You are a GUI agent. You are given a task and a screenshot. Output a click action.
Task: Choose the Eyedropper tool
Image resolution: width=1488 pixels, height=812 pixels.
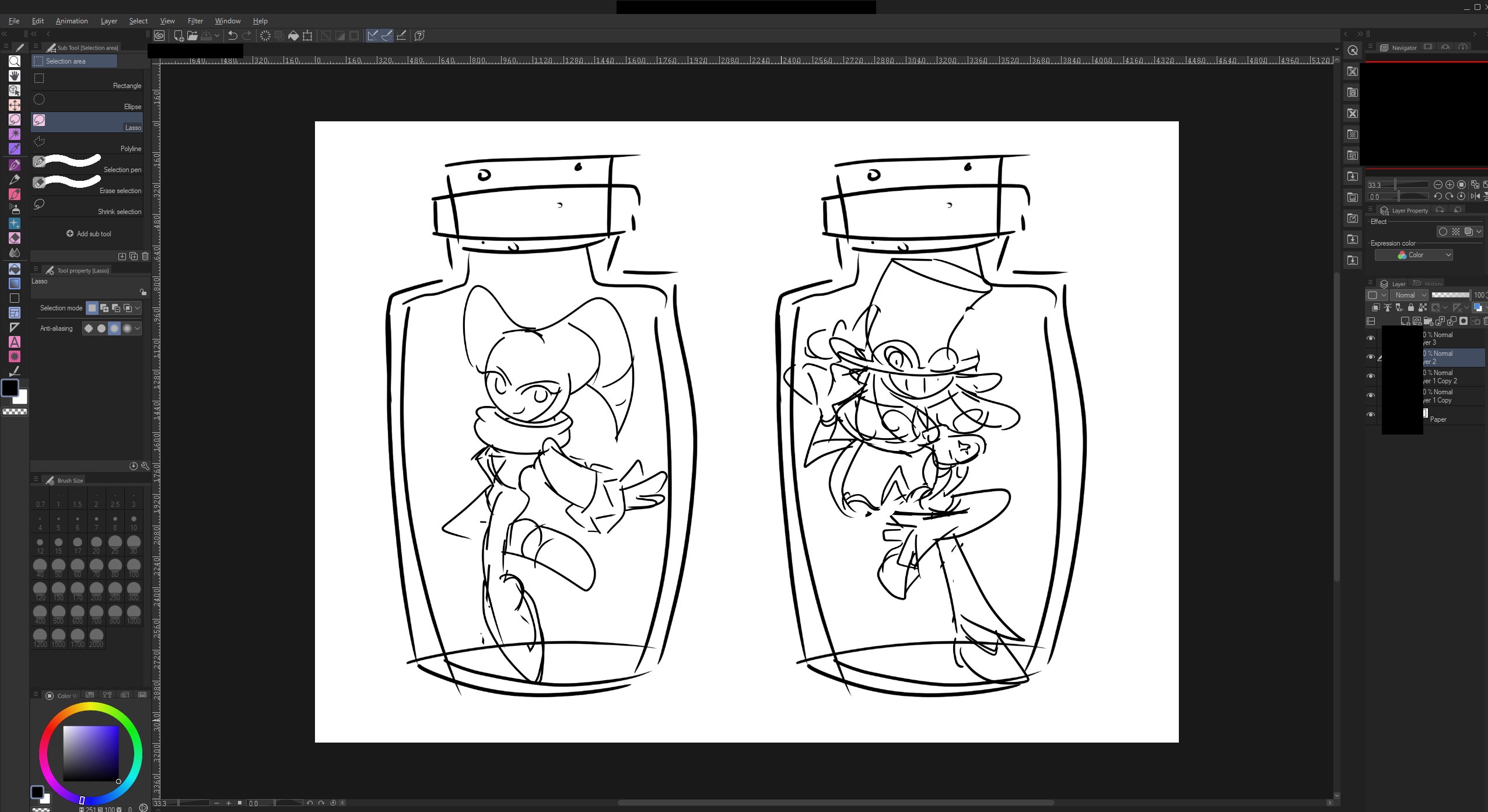pyautogui.click(x=15, y=149)
